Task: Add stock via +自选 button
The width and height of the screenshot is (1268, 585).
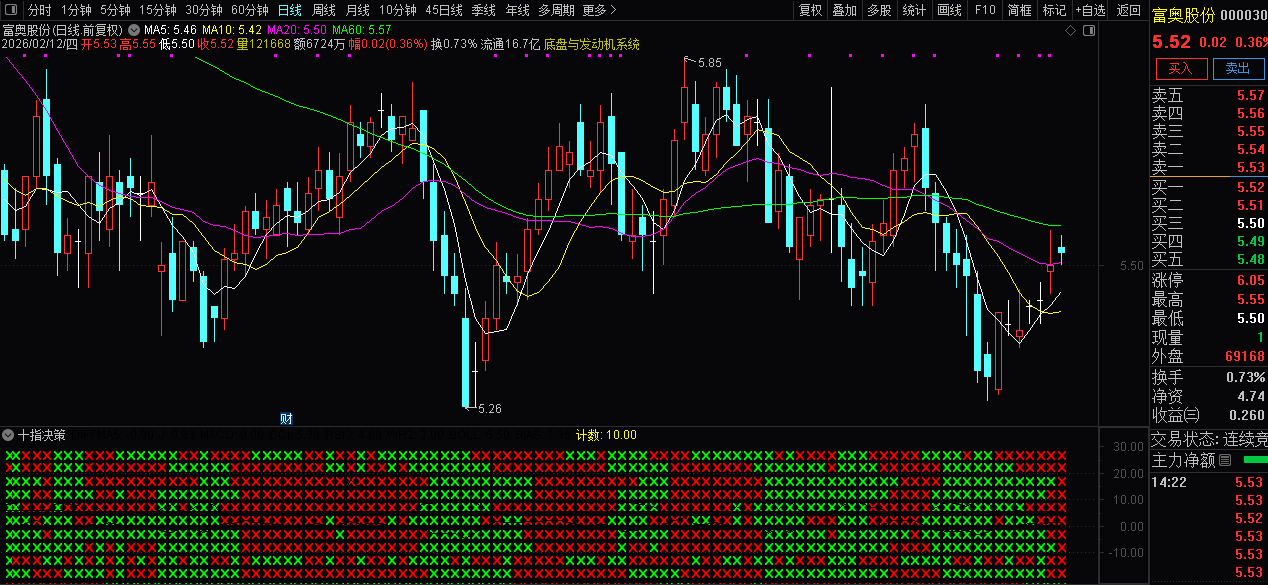Action: pyautogui.click(x=1090, y=10)
